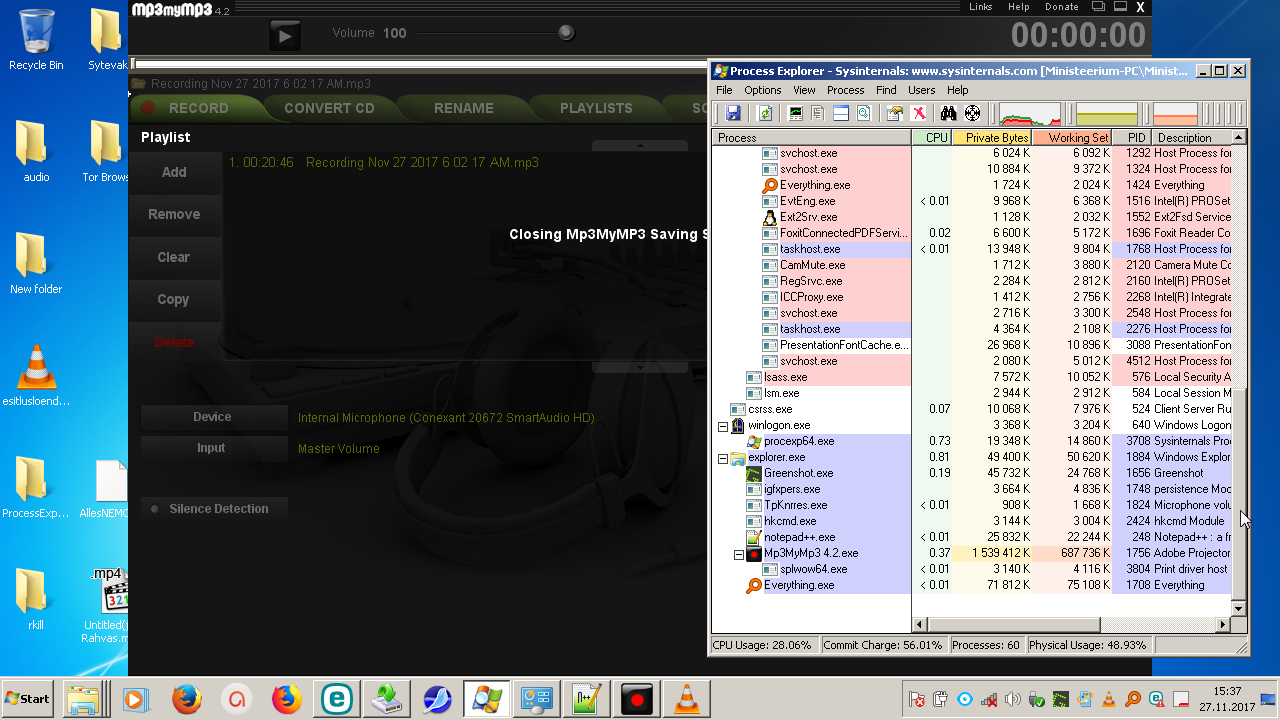Toggle the Show Lower Pane toolbar icon
The image size is (1280, 720).
click(841, 113)
